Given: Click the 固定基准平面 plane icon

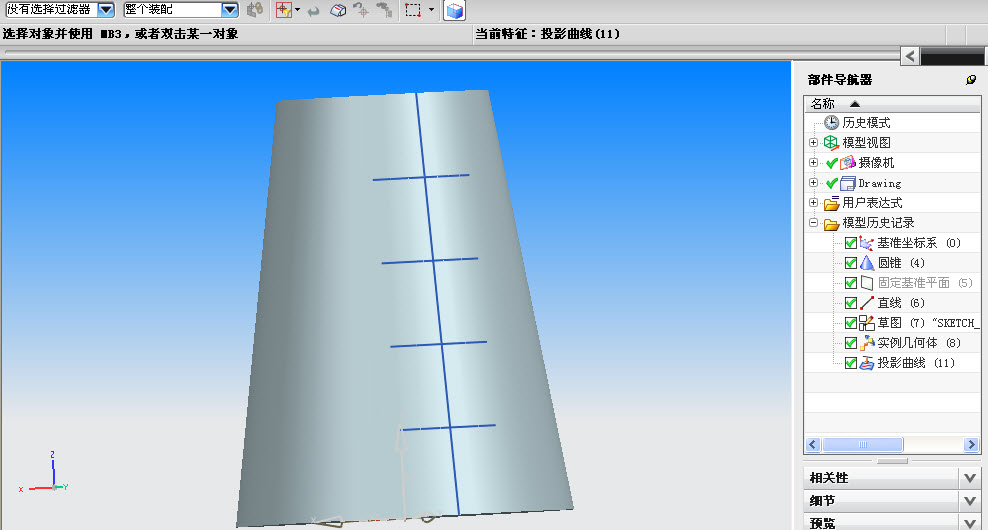Looking at the screenshot, I should coord(866,283).
